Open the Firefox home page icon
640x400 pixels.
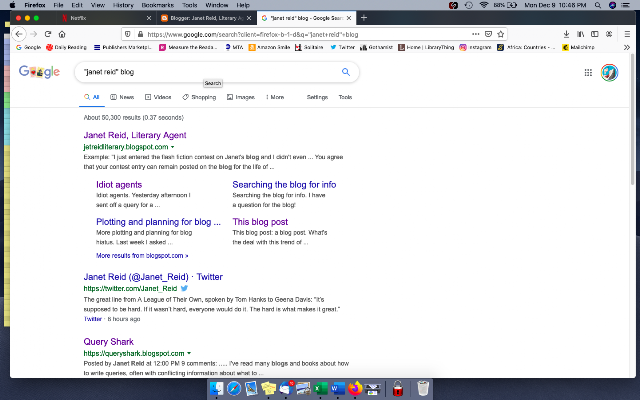point(62,34)
